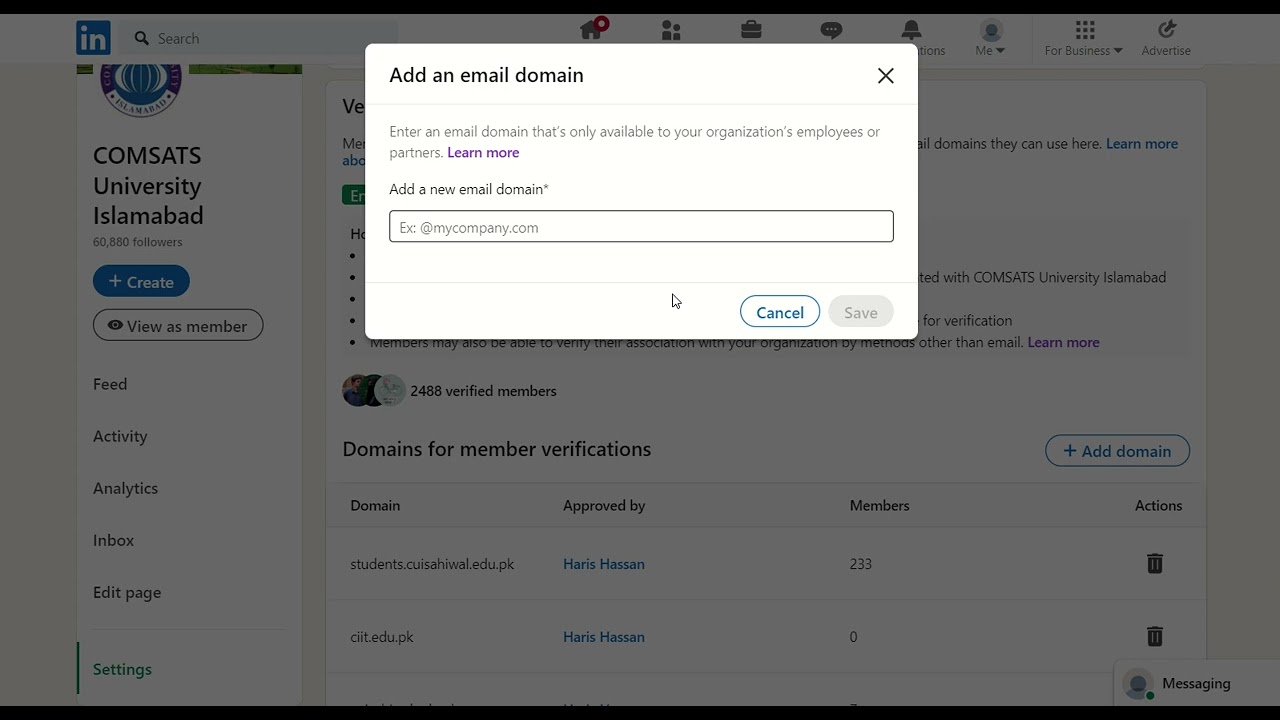The image size is (1280, 720).
Task: Click ciit.edu.pk domain text
Action: [x=382, y=637]
